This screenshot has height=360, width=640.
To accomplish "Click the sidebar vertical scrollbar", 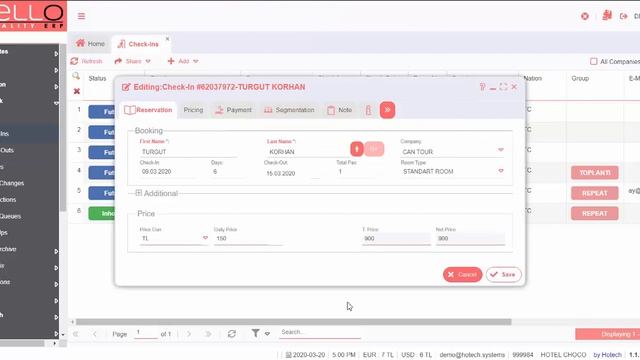I will pyautogui.click(x=63, y=127).
